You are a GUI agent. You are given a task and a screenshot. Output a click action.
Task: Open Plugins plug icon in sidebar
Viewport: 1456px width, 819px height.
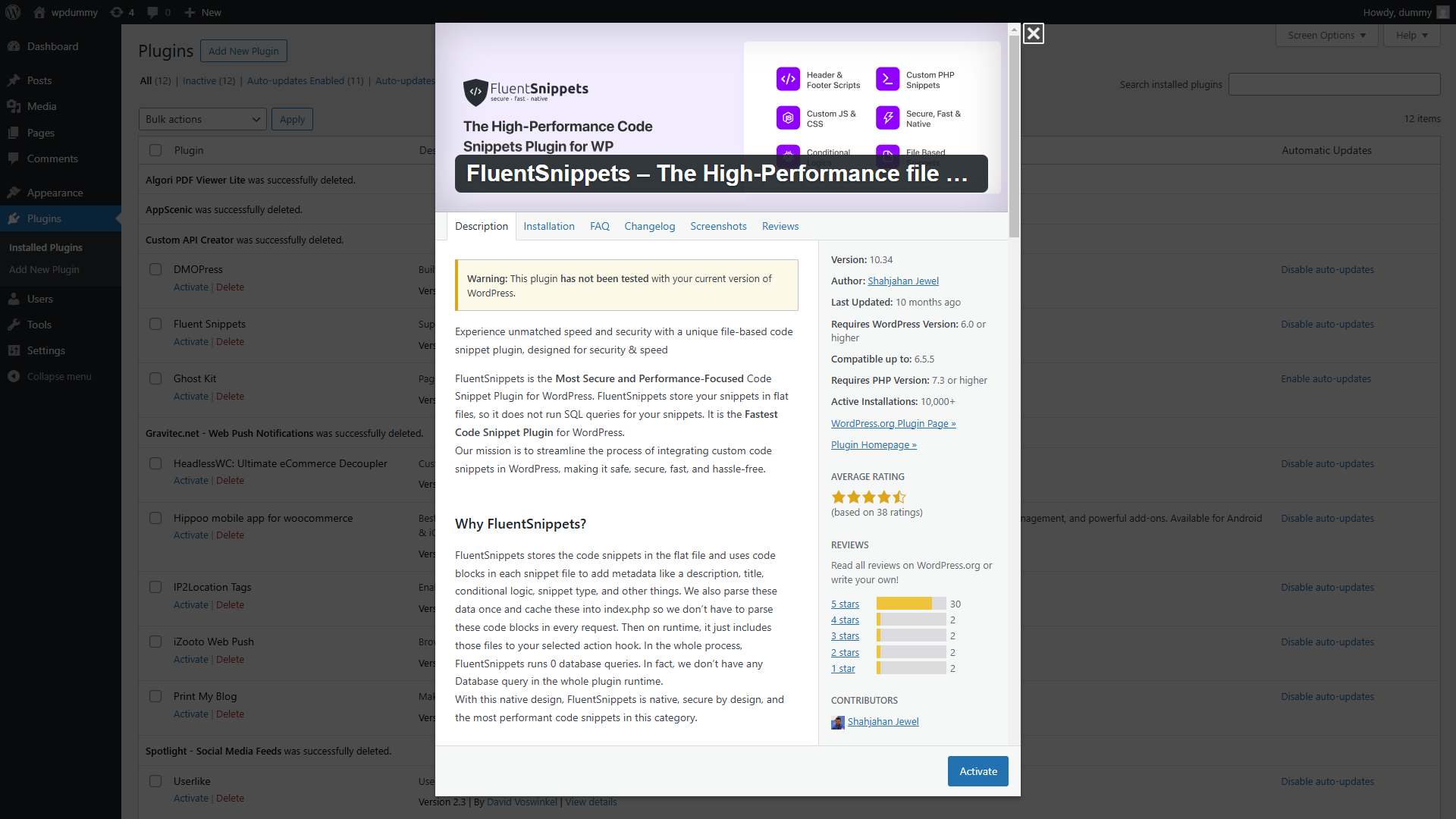coord(14,218)
